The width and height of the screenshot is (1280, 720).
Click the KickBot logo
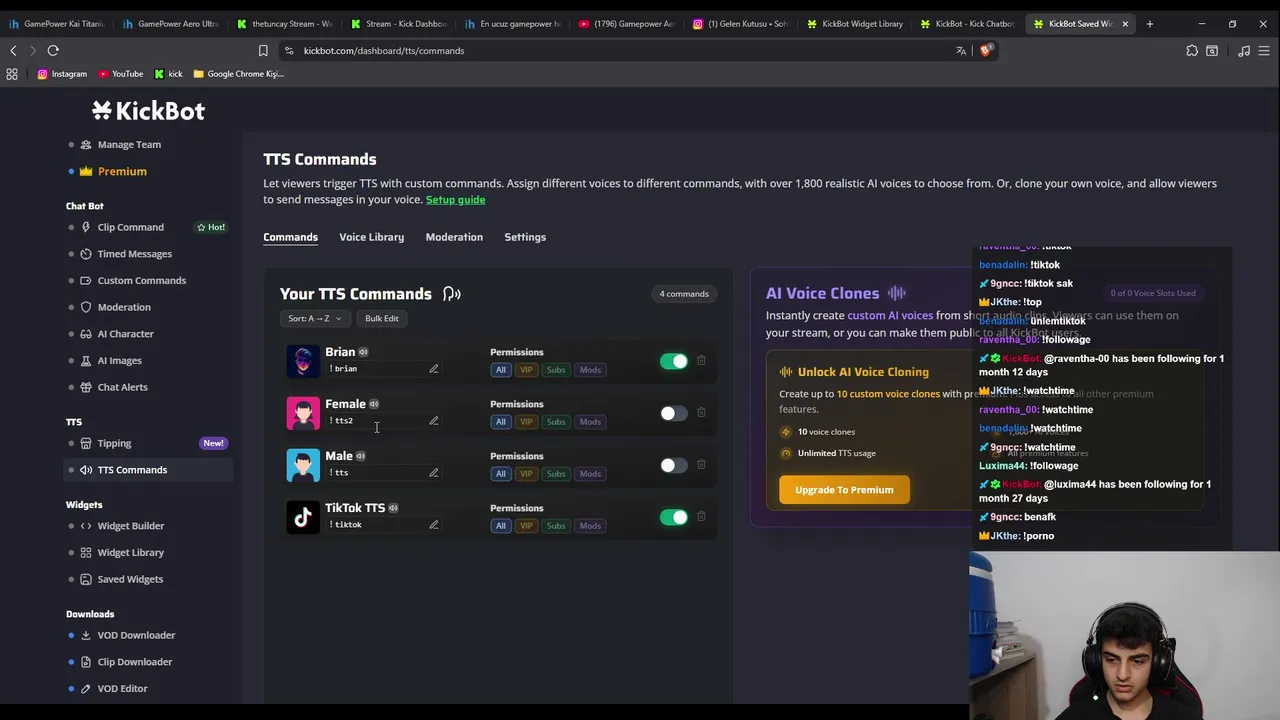click(148, 111)
